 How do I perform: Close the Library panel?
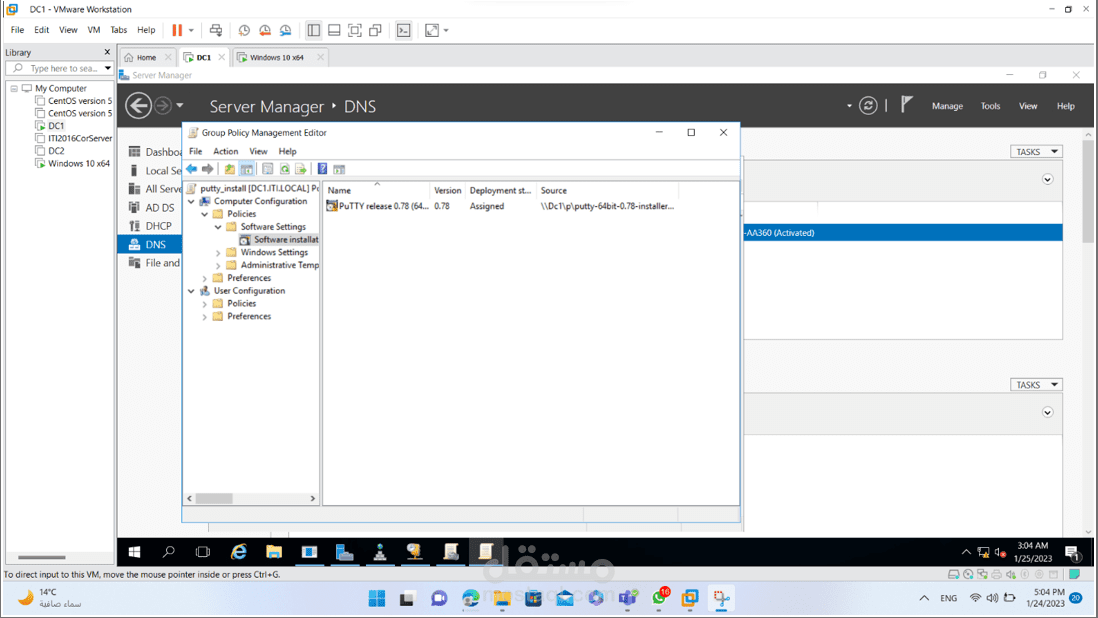107,52
